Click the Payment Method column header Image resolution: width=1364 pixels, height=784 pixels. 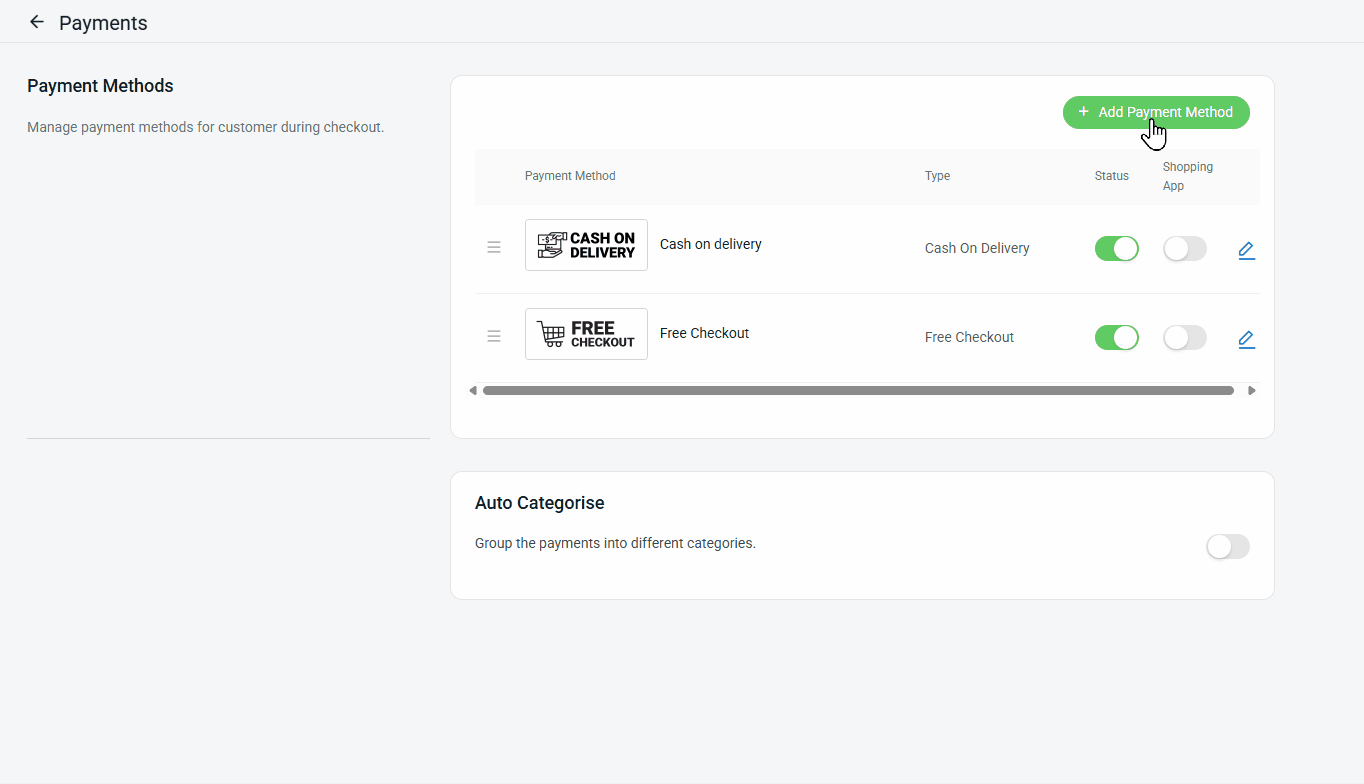(570, 176)
